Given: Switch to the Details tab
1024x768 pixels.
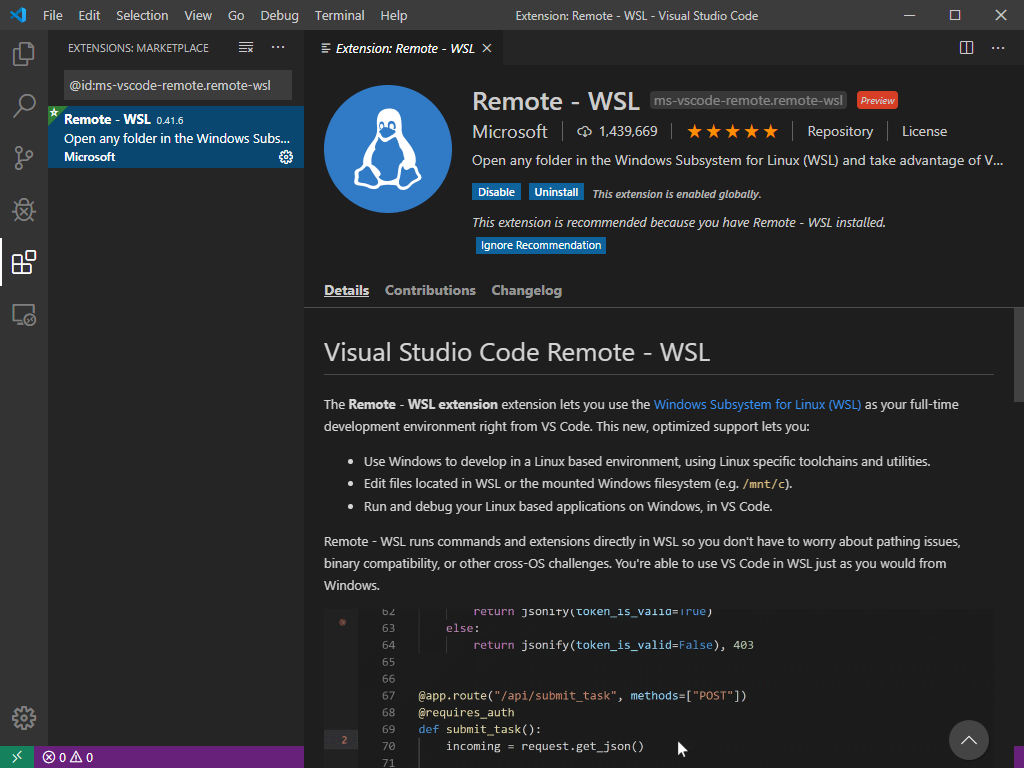Looking at the screenshot, I should 346,290.
